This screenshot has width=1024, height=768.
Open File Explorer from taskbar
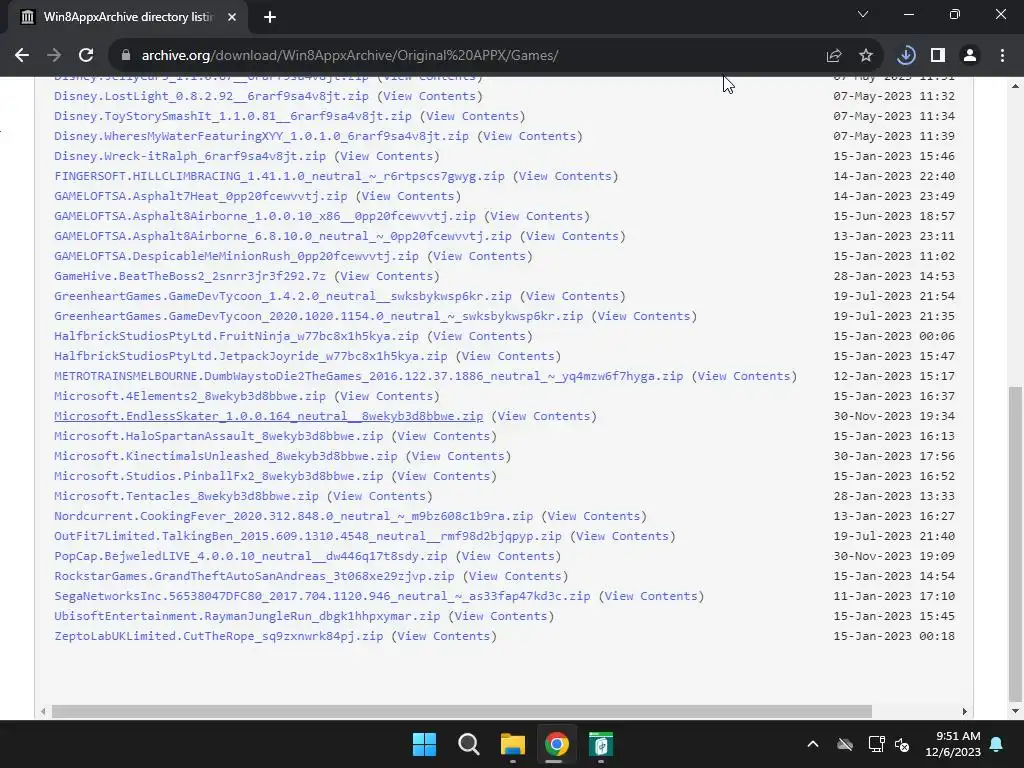(513, 744)
